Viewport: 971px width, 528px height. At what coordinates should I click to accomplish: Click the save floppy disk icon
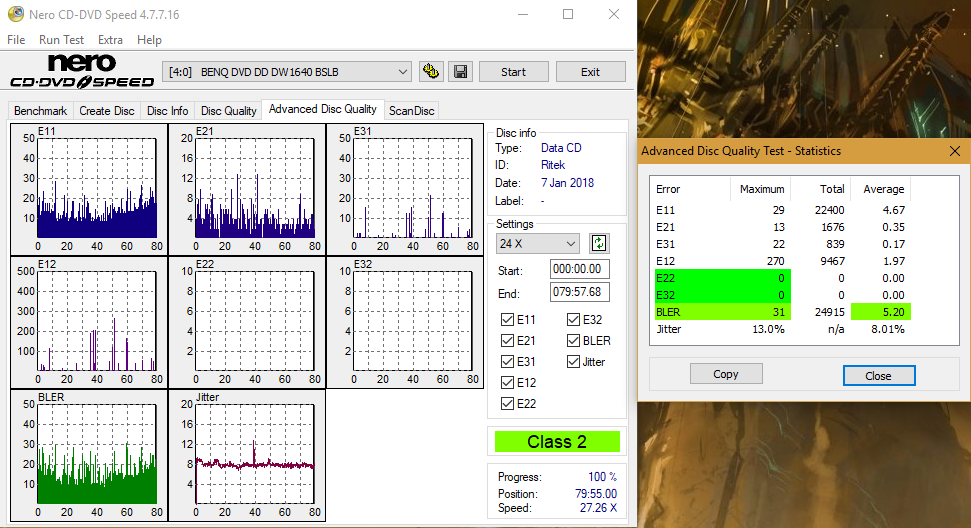pos(461,72)
